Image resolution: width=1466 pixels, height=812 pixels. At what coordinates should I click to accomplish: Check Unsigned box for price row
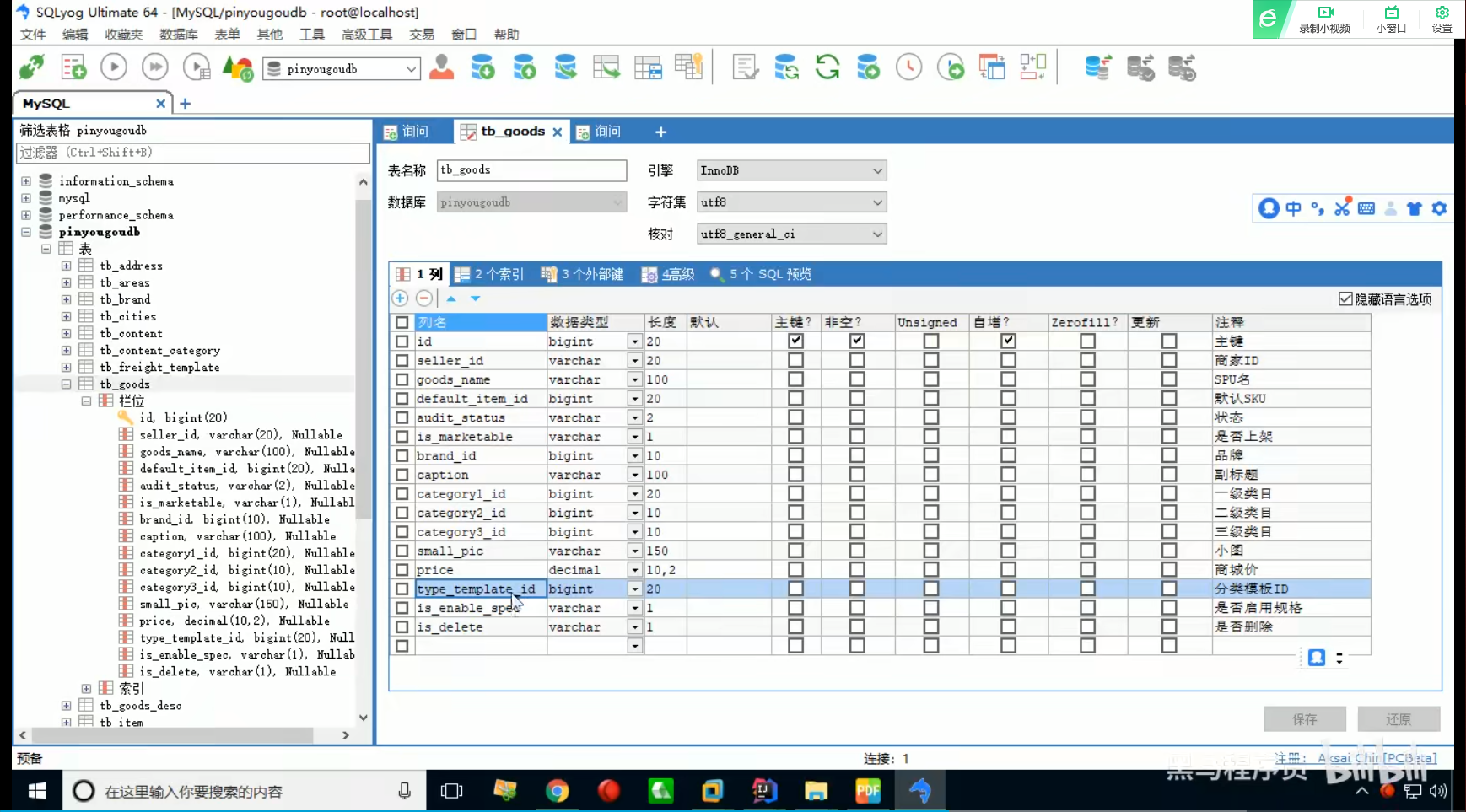[x=931, y=570]
